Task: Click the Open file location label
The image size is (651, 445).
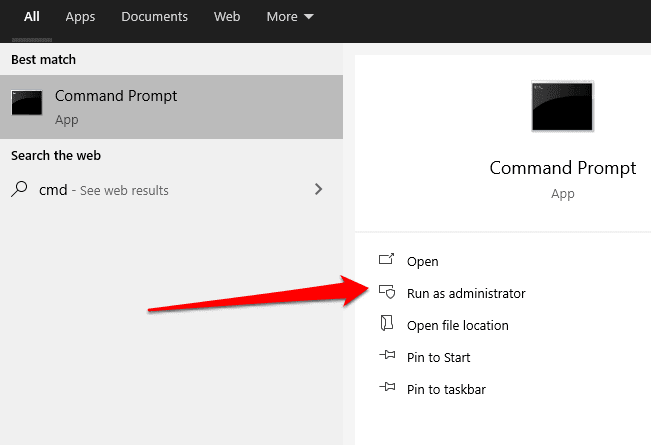Action: click(457, 325)
